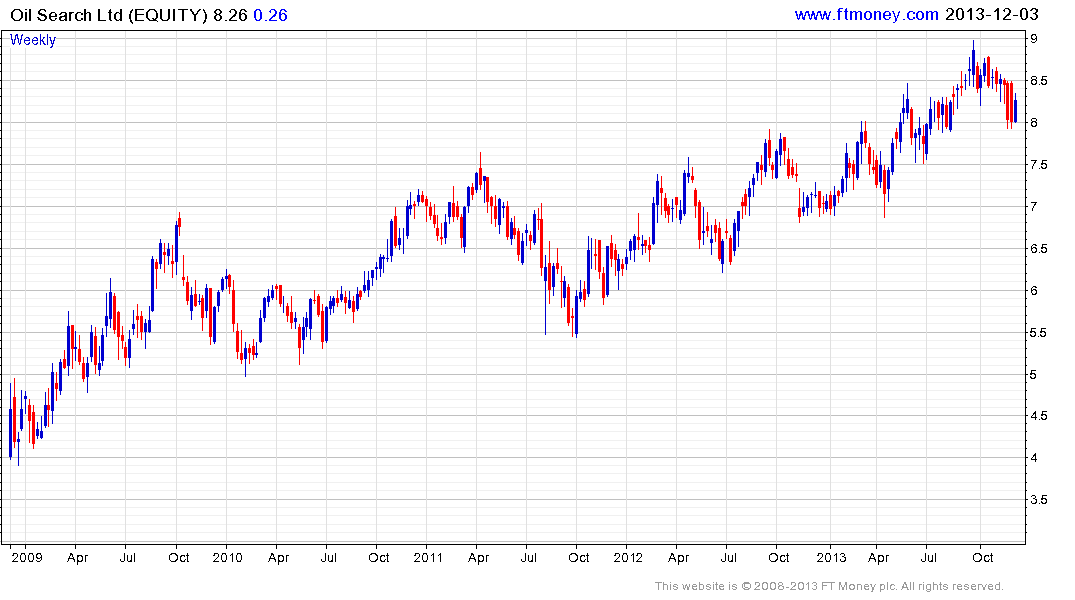Click the 5 price axis label
Viewport: 1075px width, 600px height.
(x=1034, y=374)
